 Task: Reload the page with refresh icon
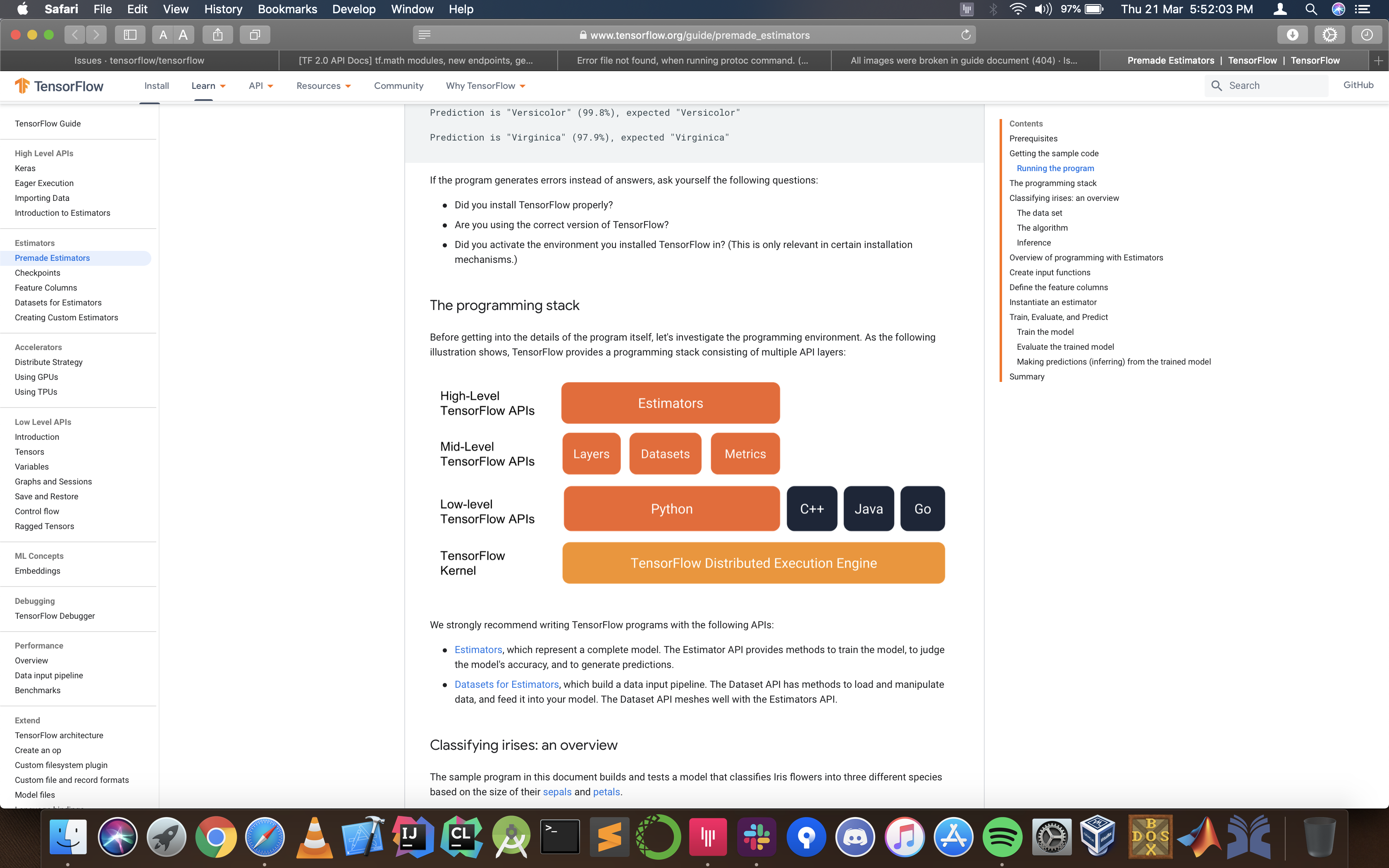tap(965, 35)
